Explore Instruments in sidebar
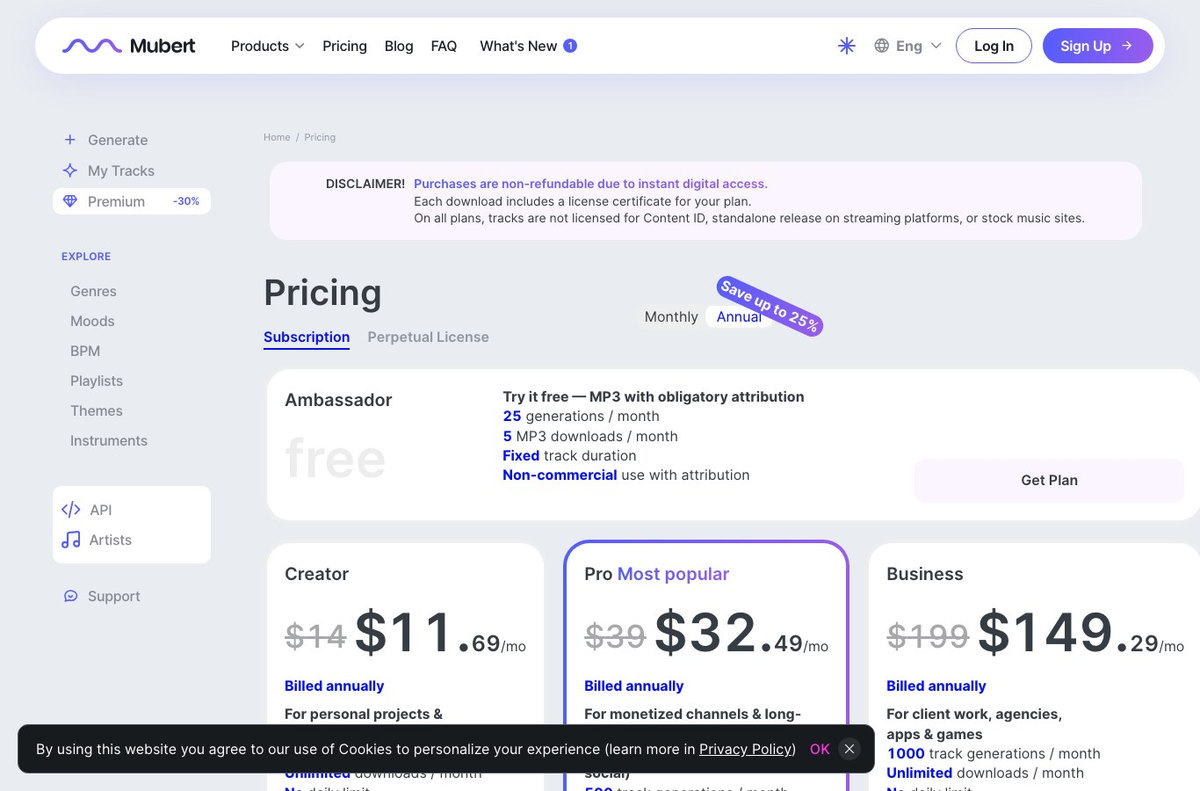 pos(108,441)
